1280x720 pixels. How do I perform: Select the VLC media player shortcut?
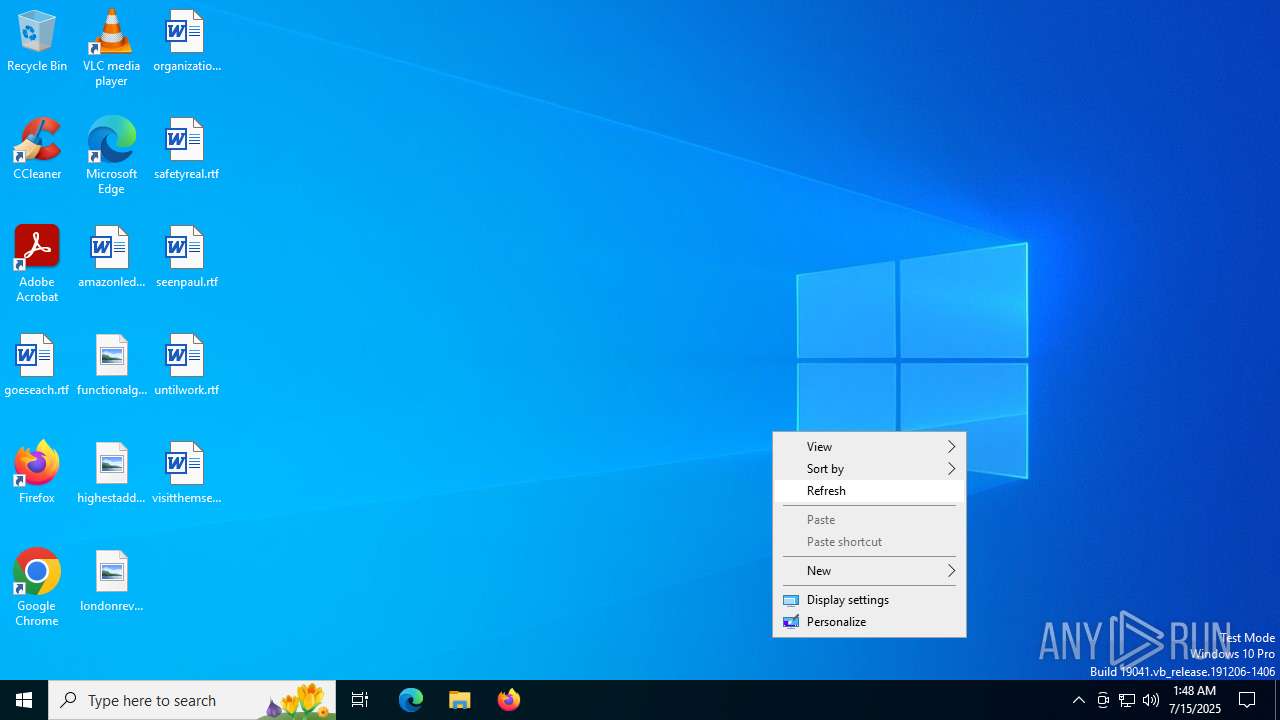coord(111,48)
